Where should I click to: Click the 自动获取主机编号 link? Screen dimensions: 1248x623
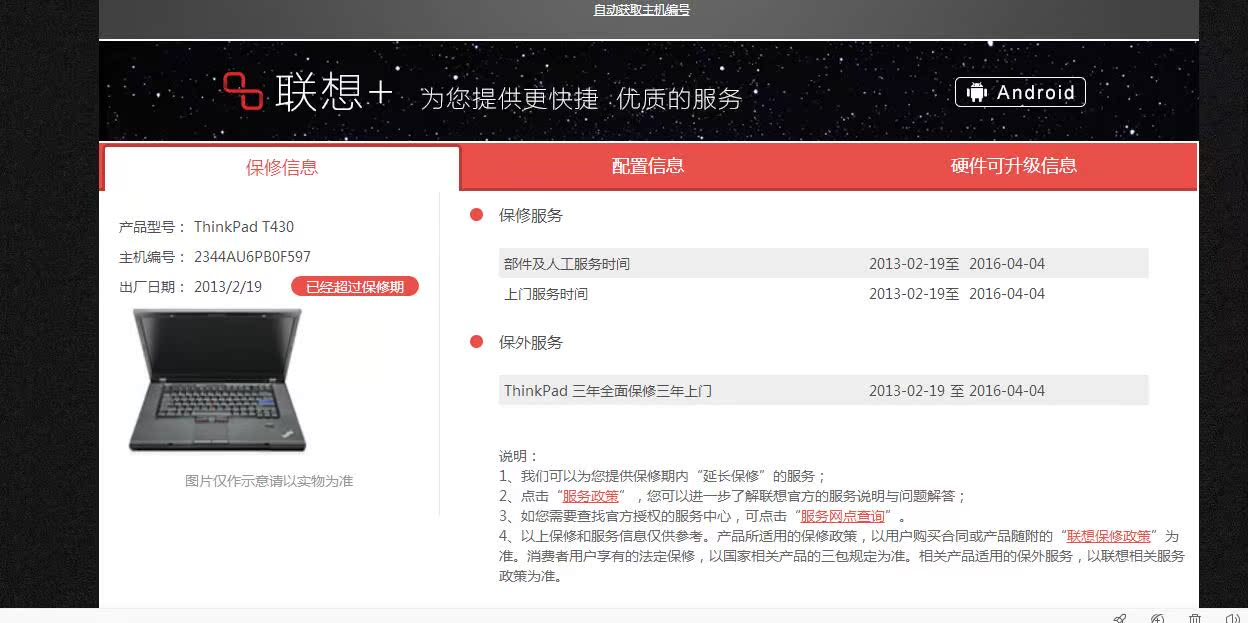(x=642, y=10)
